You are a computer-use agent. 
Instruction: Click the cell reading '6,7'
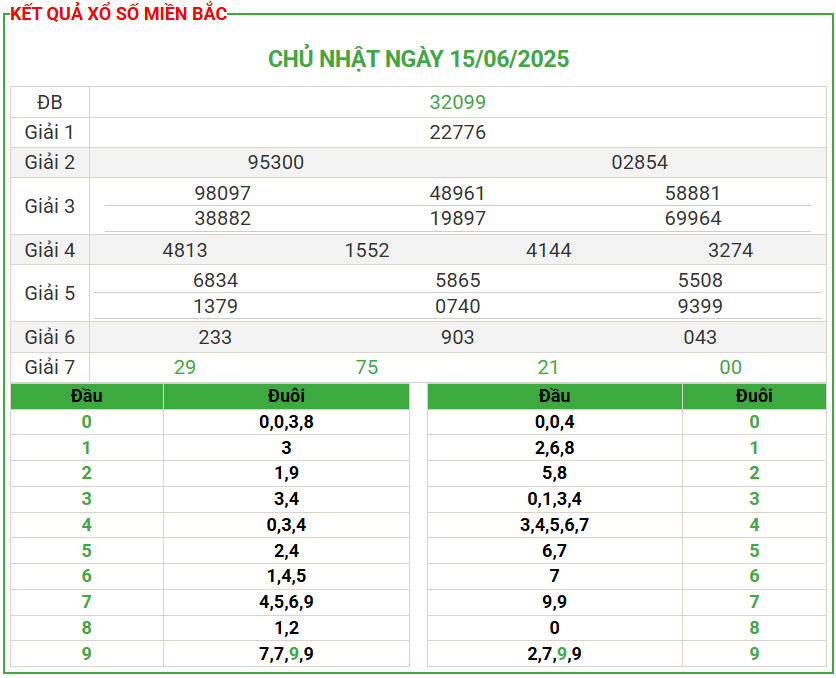point(554,551)
